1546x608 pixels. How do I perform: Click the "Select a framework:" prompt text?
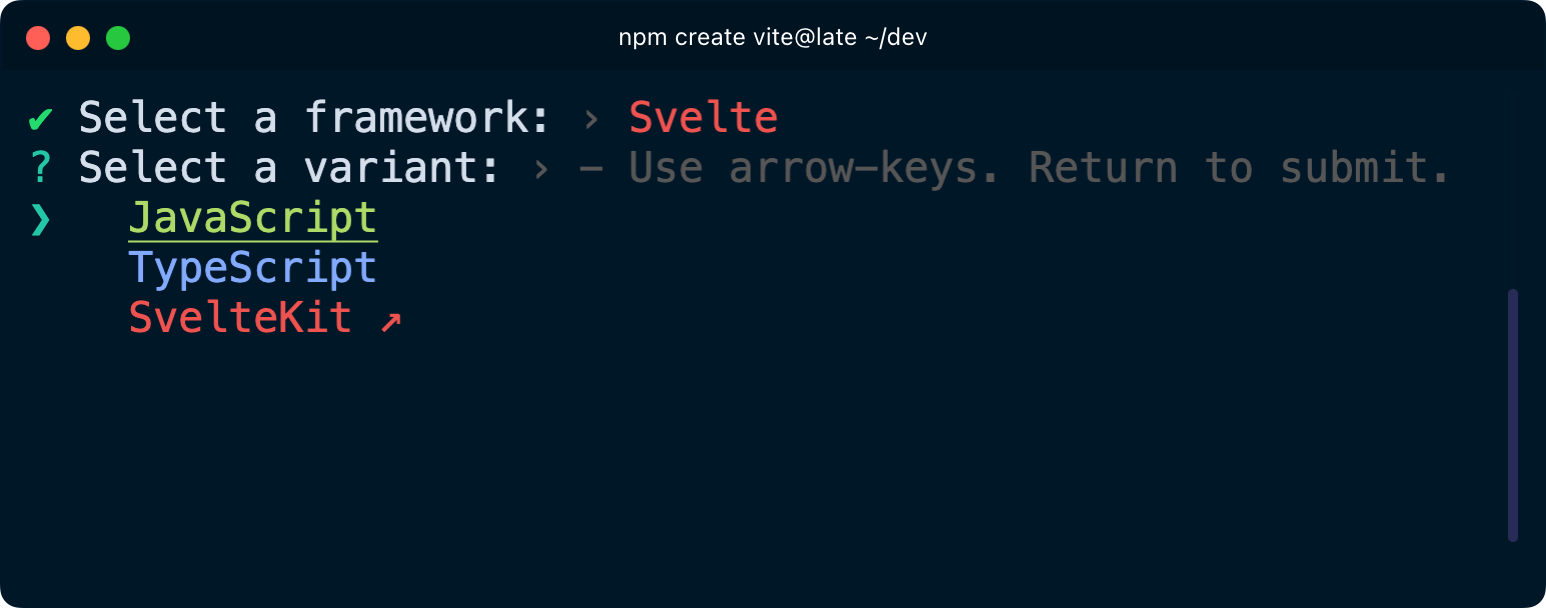coord(315,118)
